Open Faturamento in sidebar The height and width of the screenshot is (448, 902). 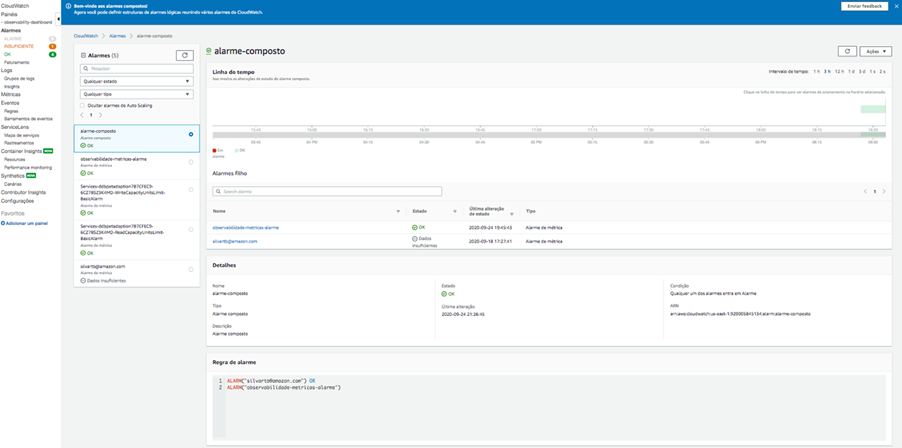coord(17,62)
